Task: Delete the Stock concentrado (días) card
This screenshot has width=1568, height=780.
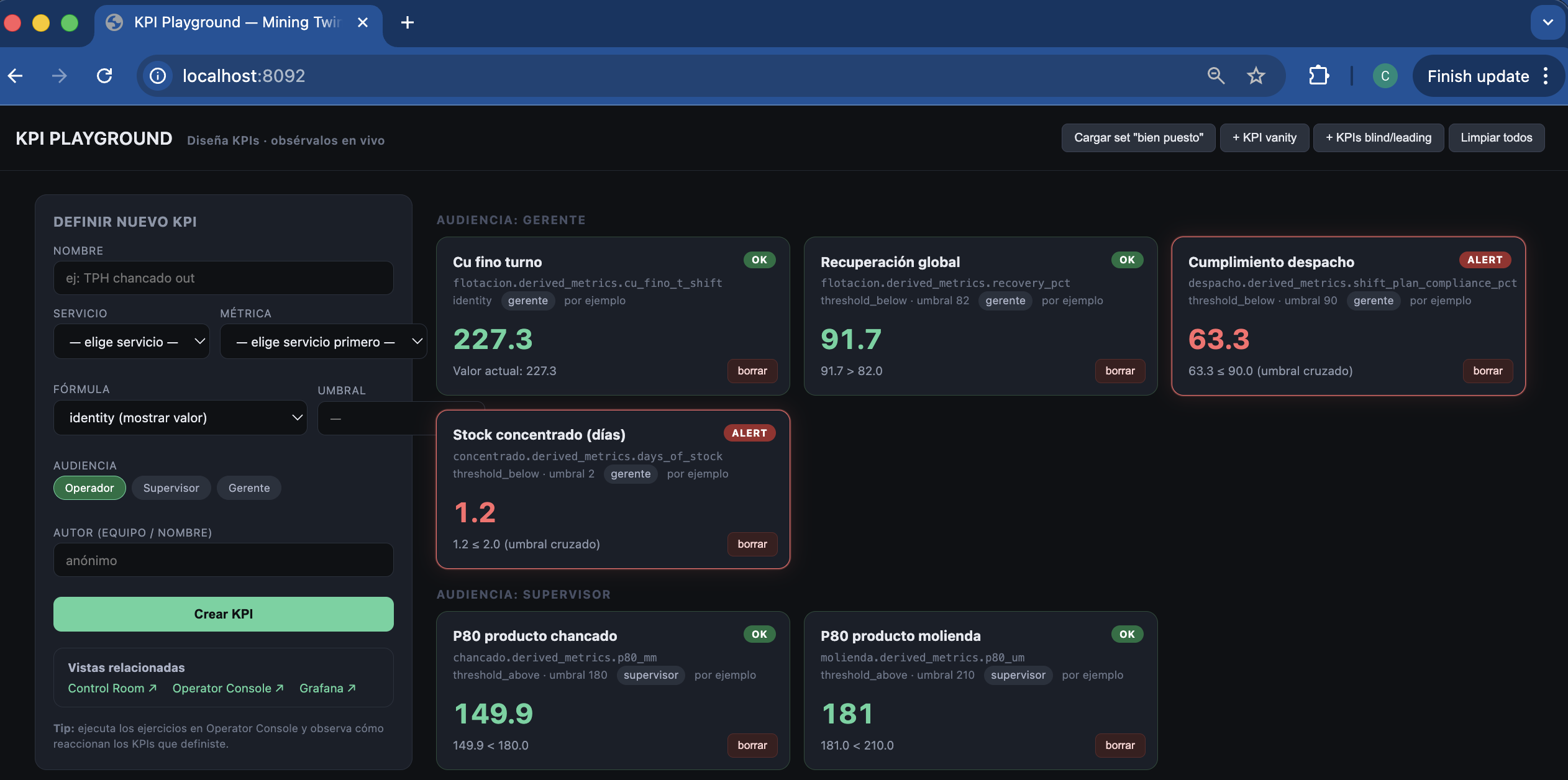Action: [752, 544]
